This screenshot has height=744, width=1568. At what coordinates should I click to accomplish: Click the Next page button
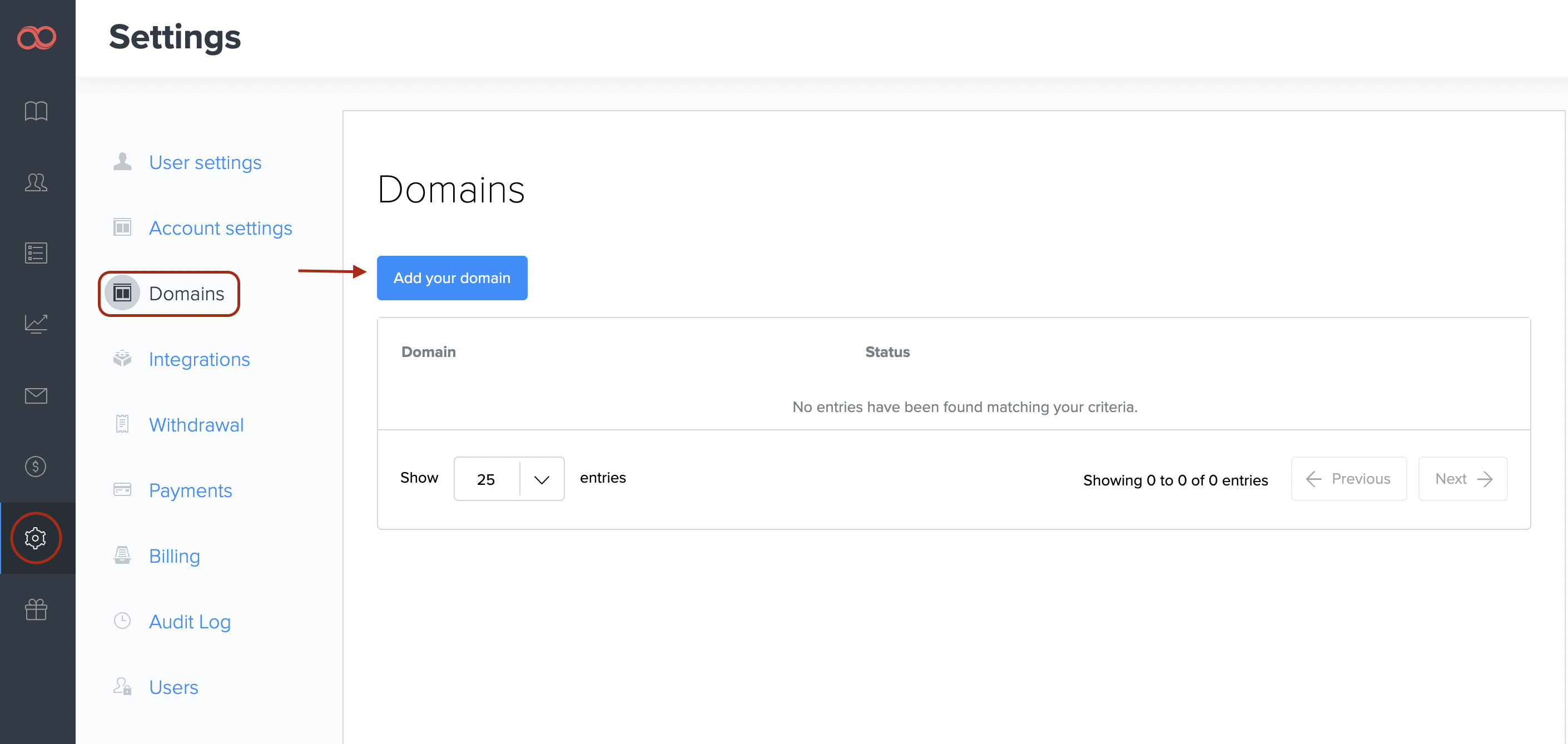pos(1462,479)
